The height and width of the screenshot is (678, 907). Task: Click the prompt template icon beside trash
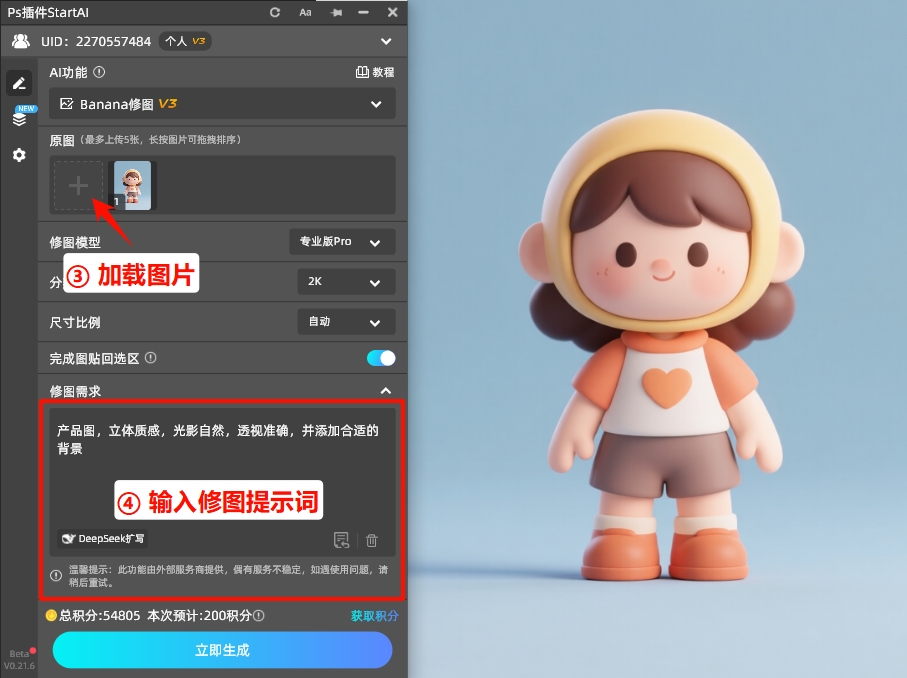(341, 539)
